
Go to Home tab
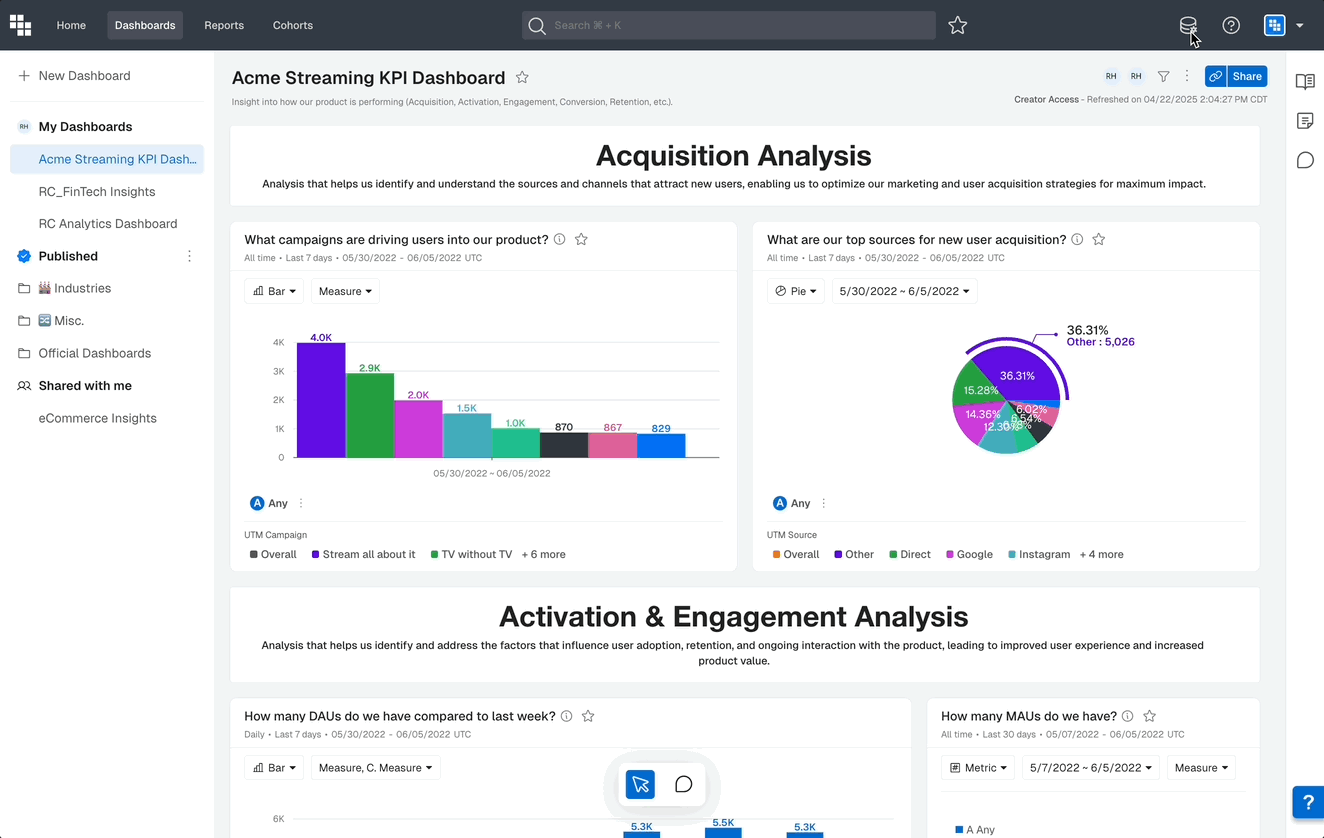[71, 25]
